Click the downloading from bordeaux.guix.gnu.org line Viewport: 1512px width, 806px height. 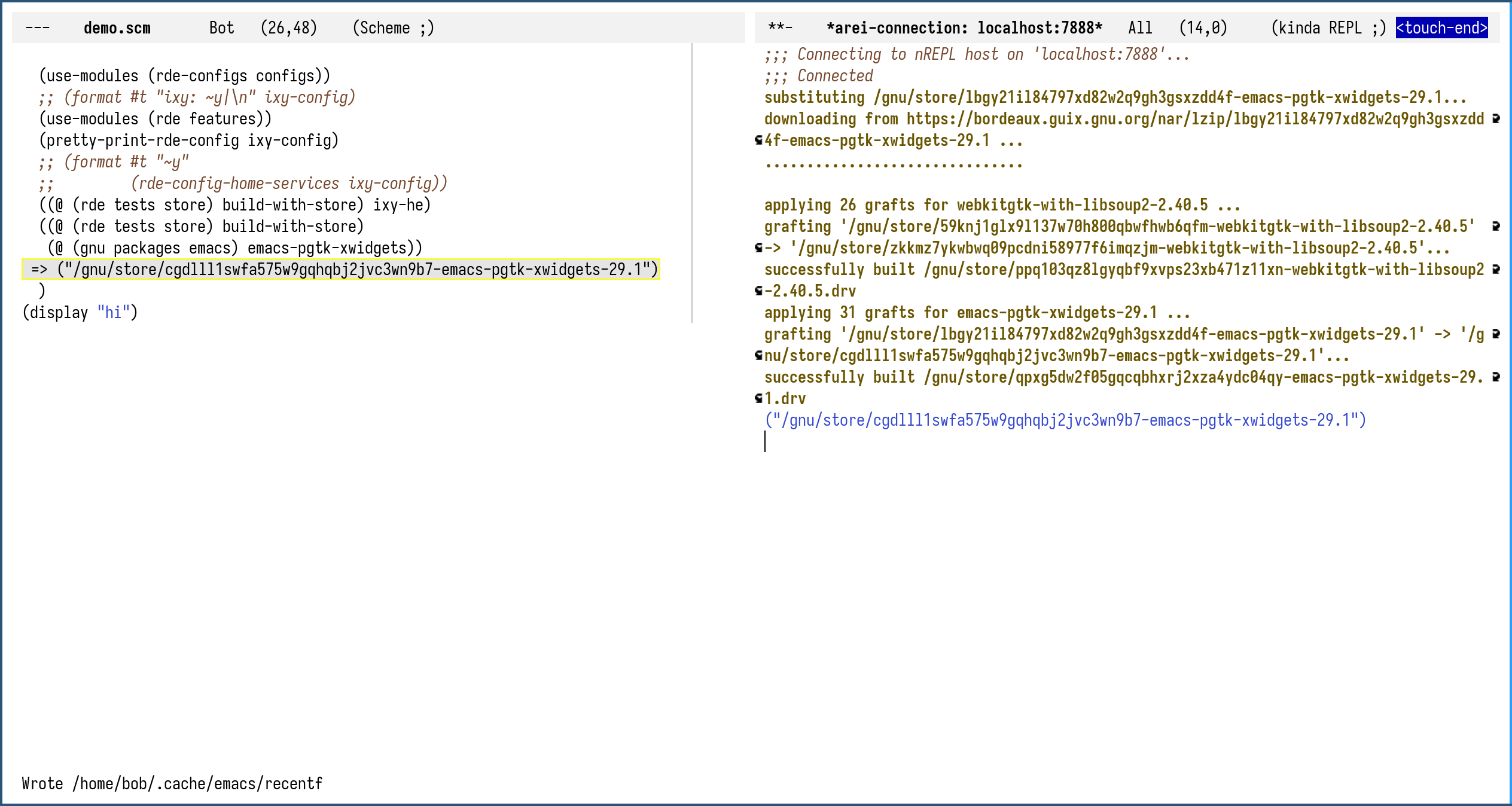point(1124,119)
